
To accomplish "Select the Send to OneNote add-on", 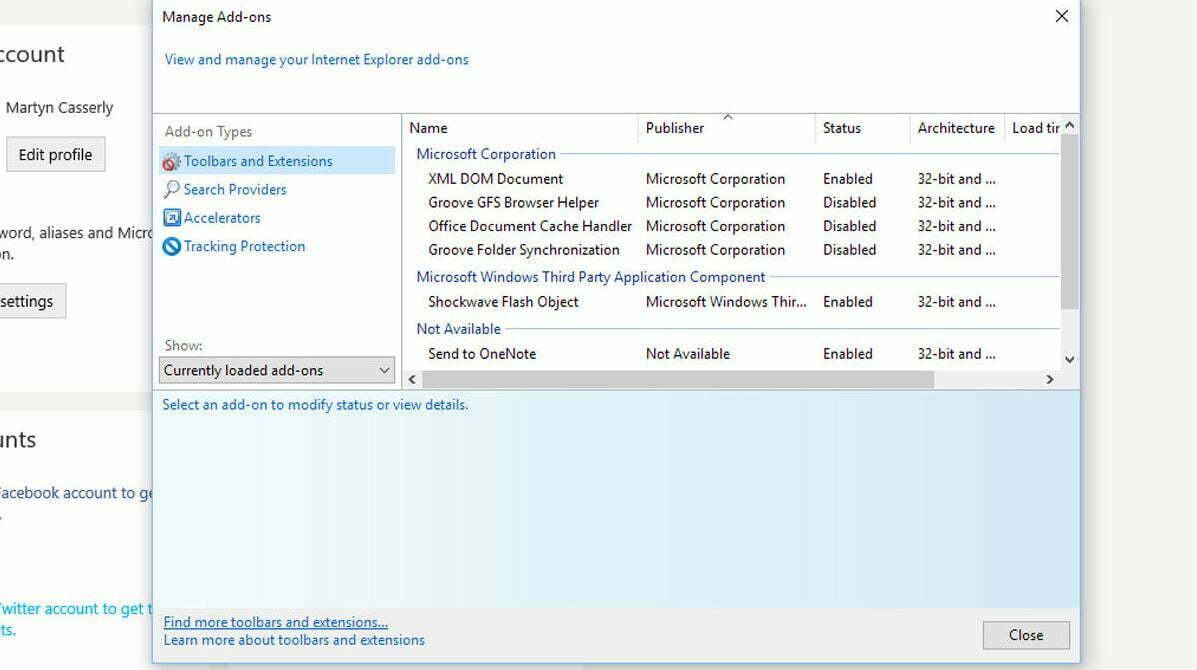I will [x=482, y=353].
